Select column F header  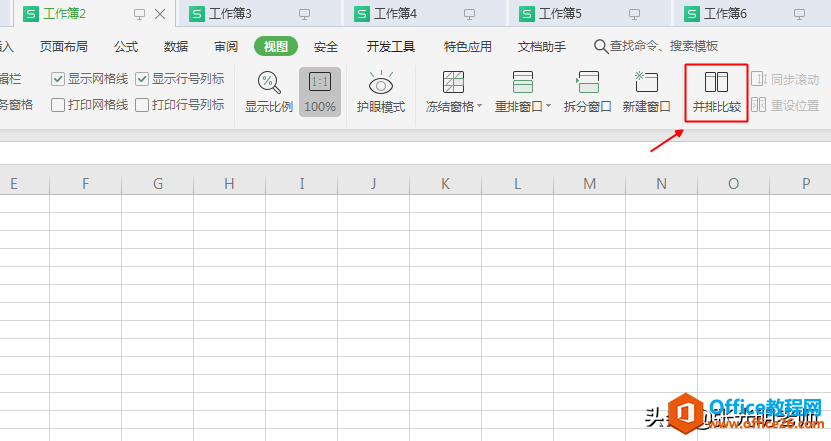85,184
